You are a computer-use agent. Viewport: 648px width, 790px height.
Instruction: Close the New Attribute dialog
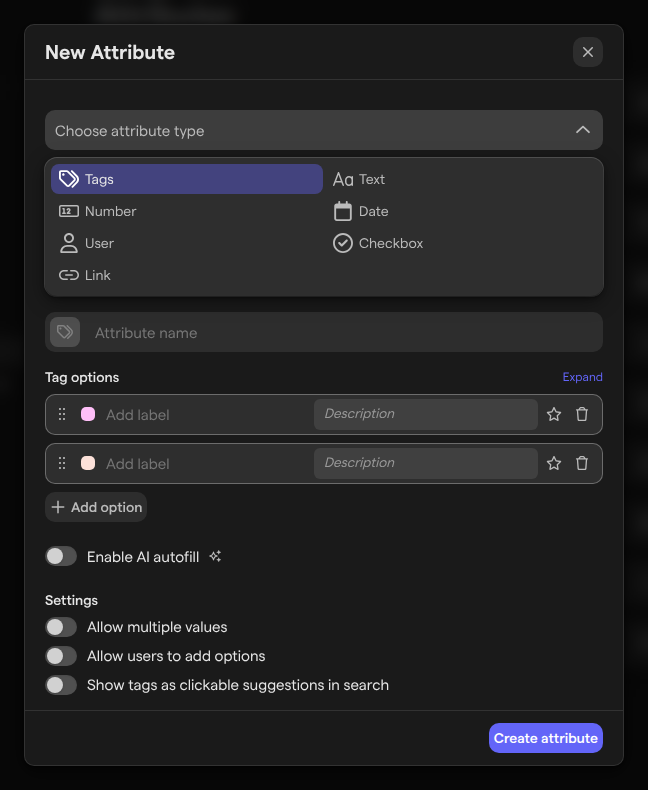pyautogui.click(x=588, y=52)
